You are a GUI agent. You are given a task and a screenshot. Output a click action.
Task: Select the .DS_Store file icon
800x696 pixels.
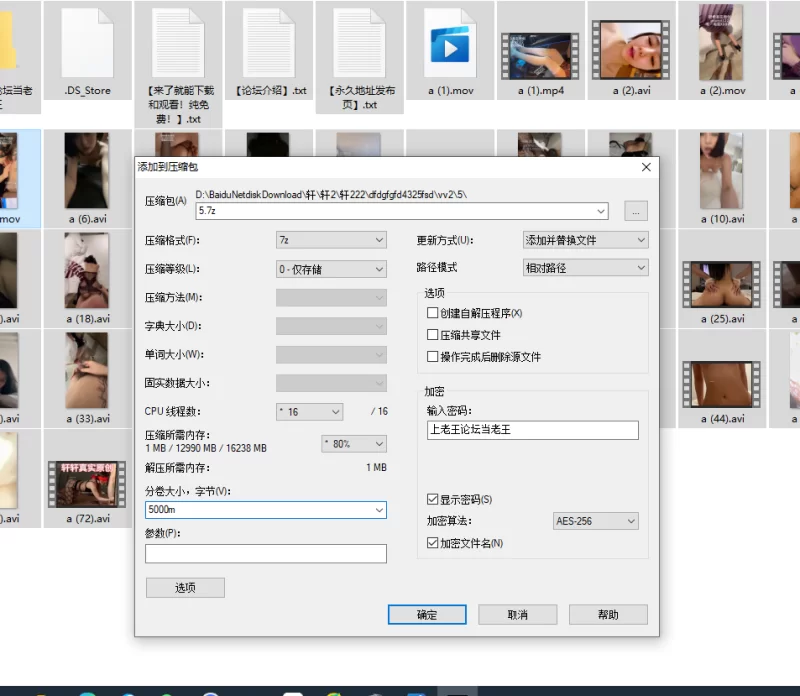coord(87,43)
